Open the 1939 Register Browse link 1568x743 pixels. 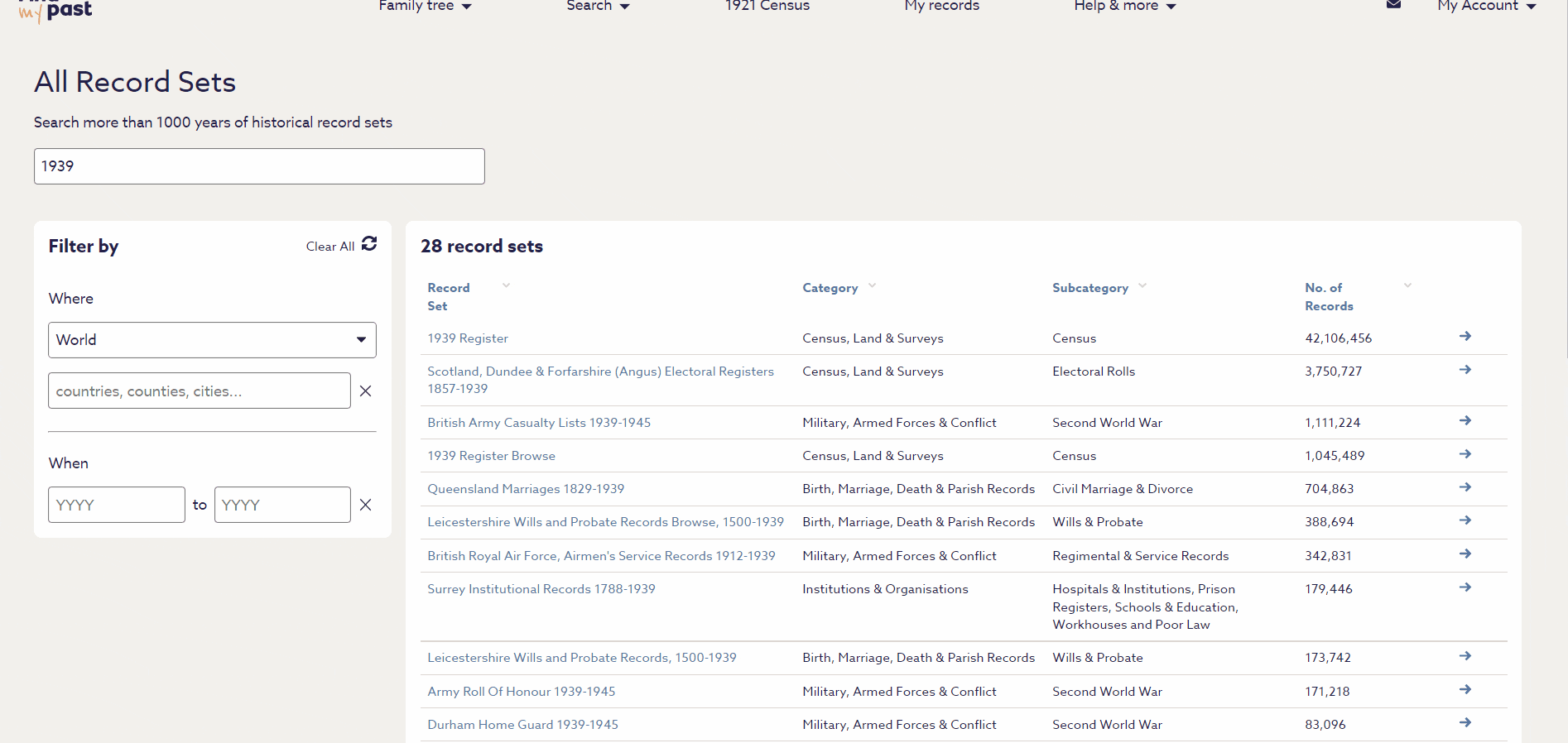click(x=491, y=456)
